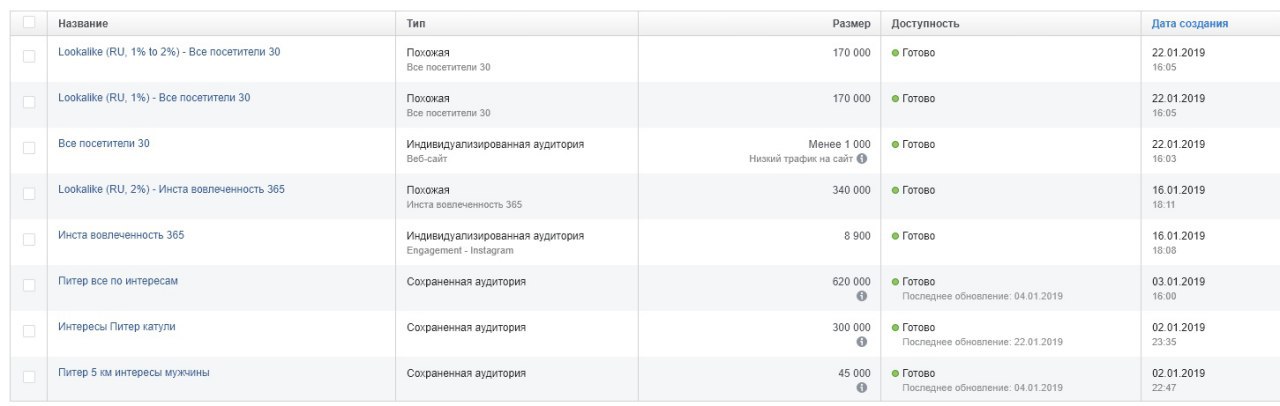
Task: Click green Готово status of Все посетители 30
Action: coord(914,144)
